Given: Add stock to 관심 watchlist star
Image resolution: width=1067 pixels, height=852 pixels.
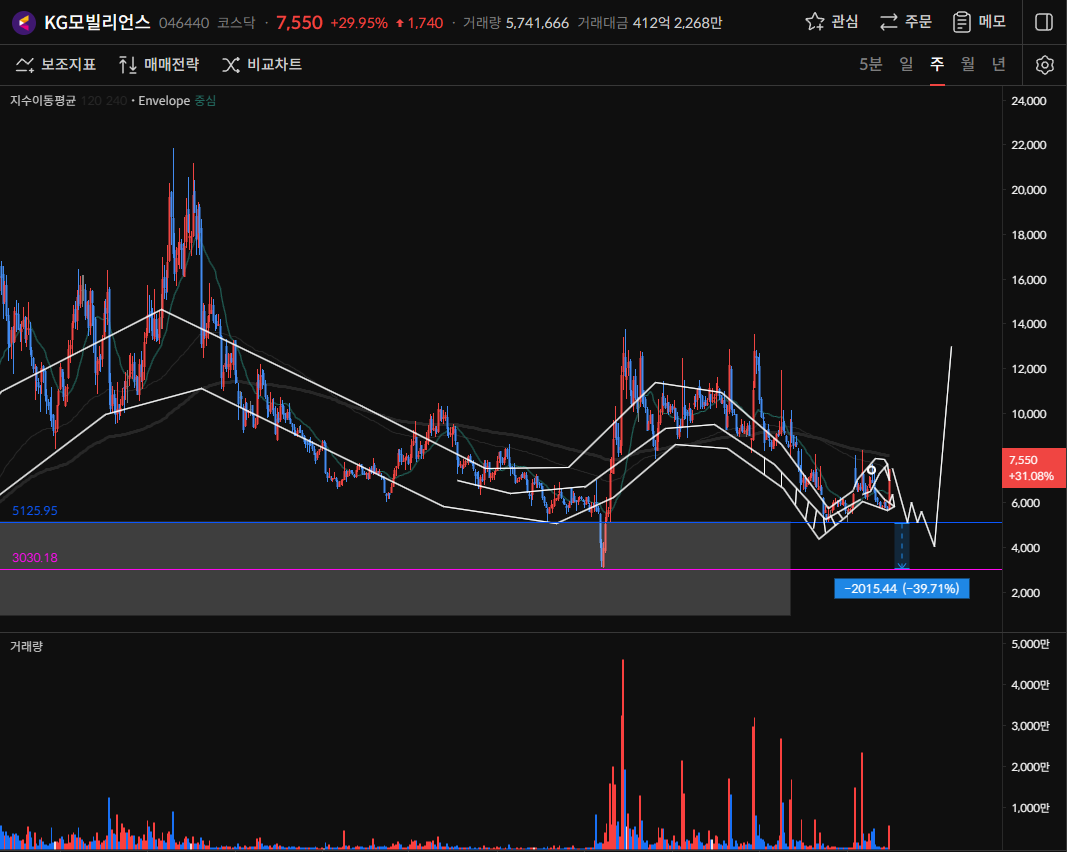Looking at the screenshot, I should click(832, 22).
